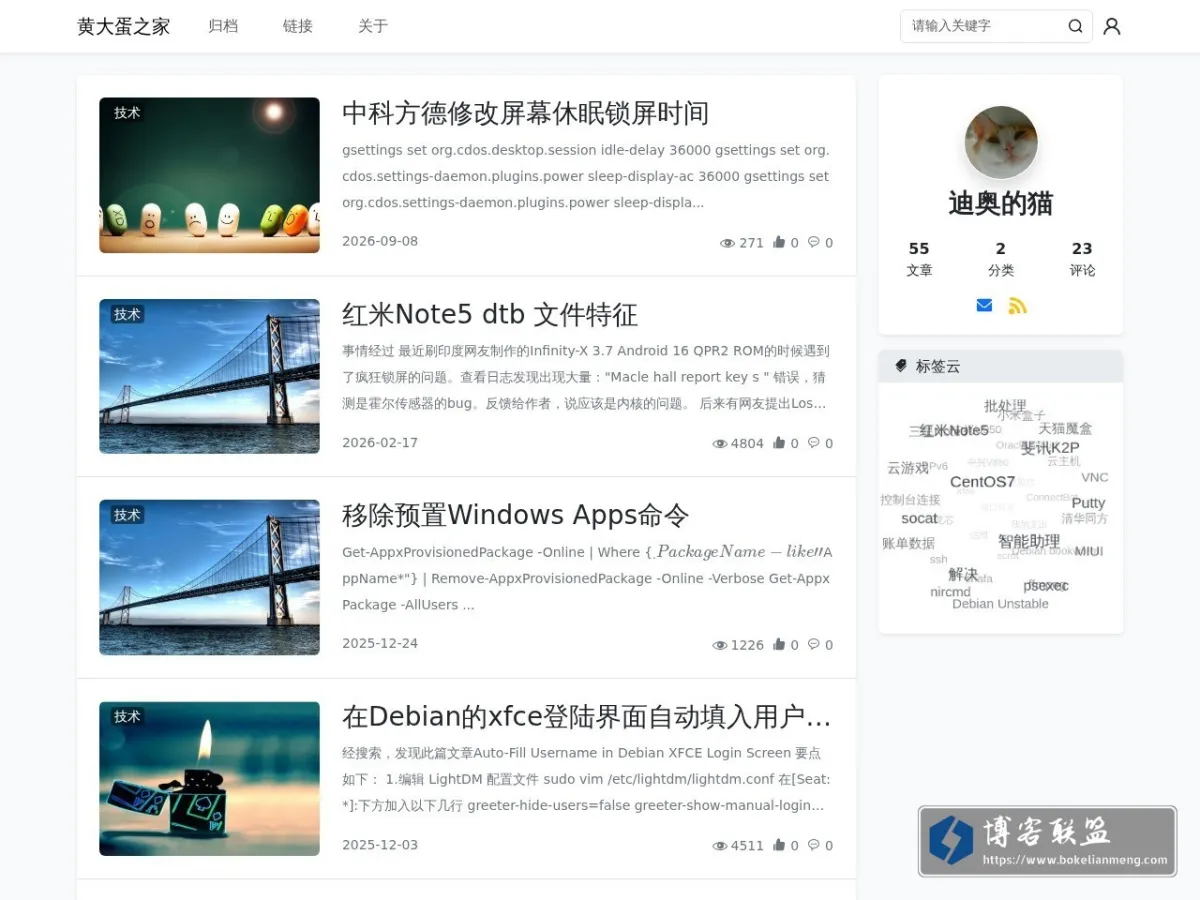Screen dimensions: 1200x900
Task: Click the 迪奥的猫 author name
Action: [1001, 203]
